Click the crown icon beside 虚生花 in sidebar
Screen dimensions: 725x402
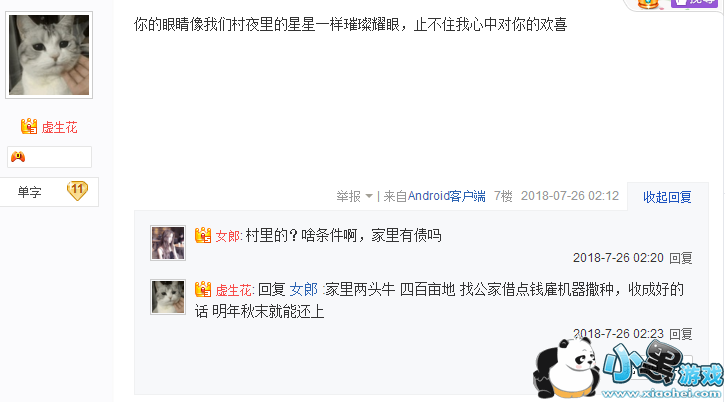coord(29,126)
